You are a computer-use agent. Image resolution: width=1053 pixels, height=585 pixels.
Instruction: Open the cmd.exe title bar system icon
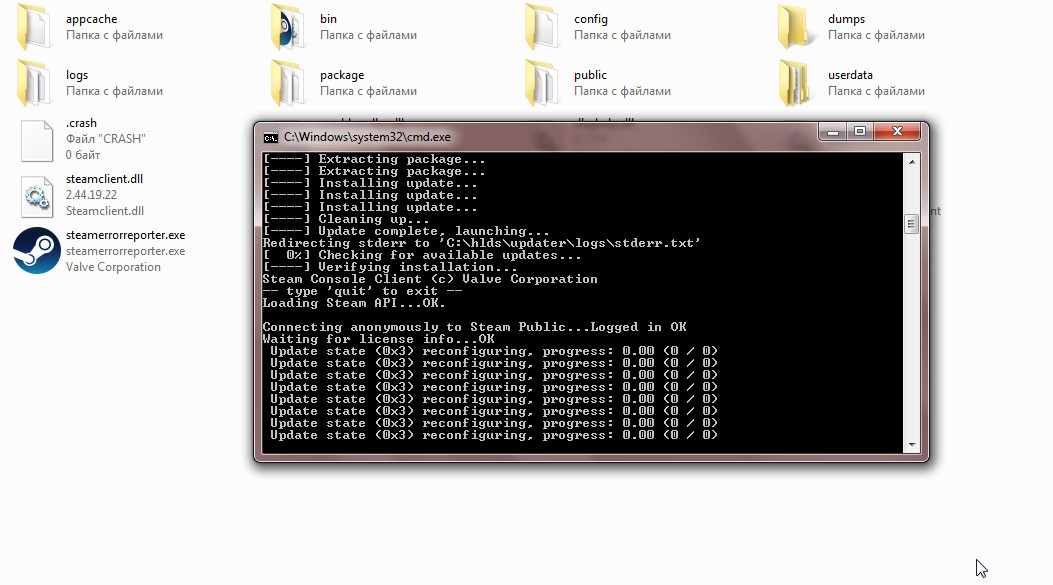[x=271, y=138]
